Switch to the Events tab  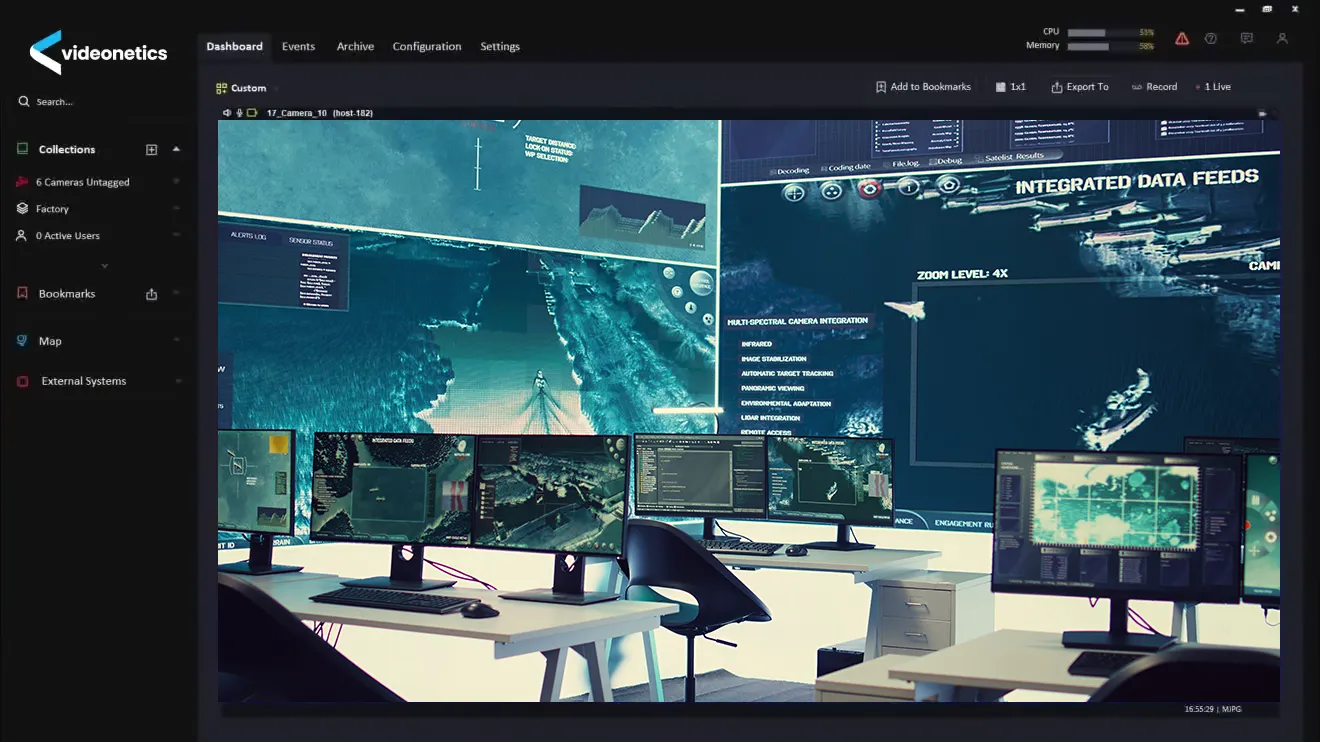(298, 47)
